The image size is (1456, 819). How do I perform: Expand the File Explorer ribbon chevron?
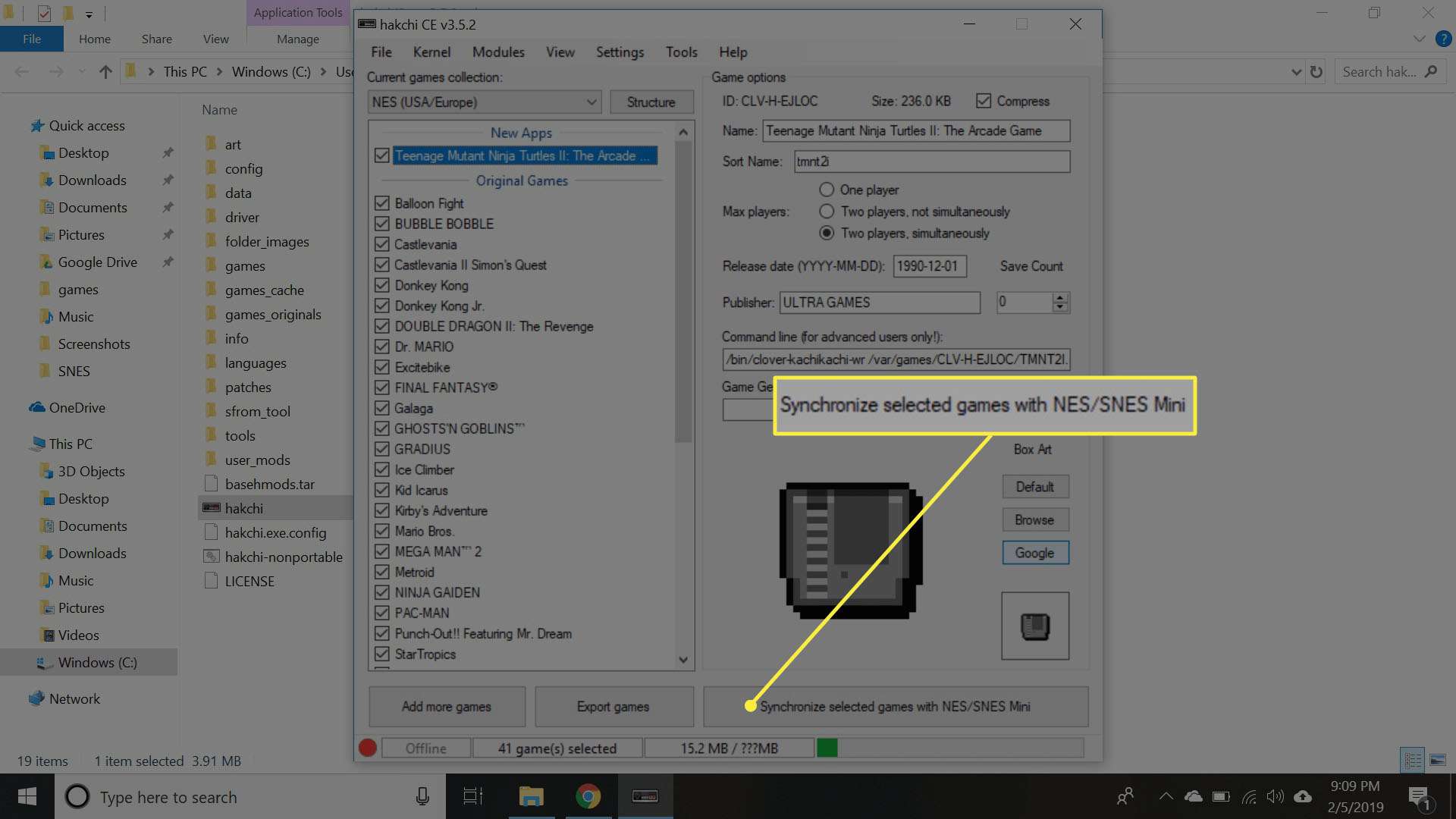(1419, 39)
